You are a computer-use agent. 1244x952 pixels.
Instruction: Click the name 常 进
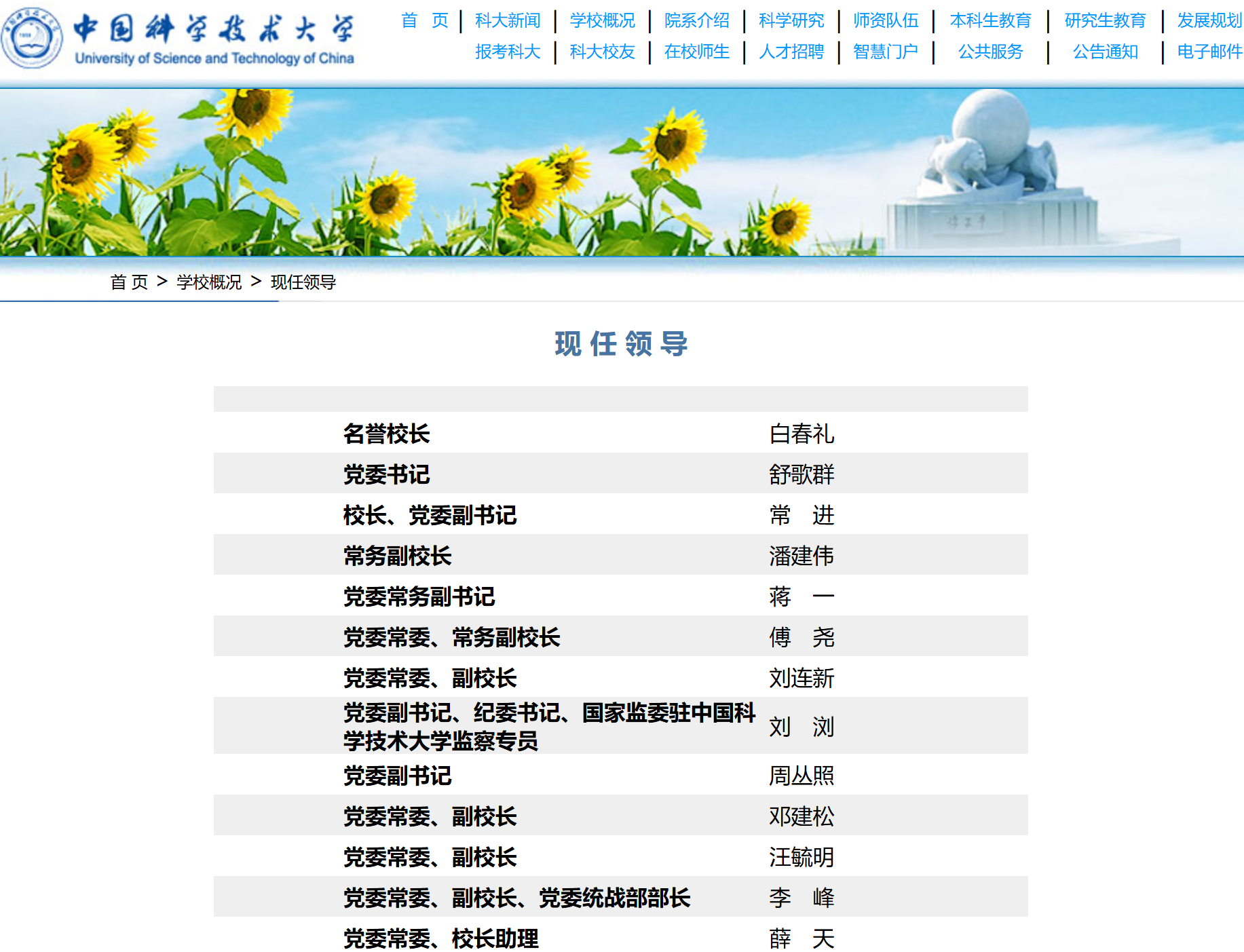[802, 515]
